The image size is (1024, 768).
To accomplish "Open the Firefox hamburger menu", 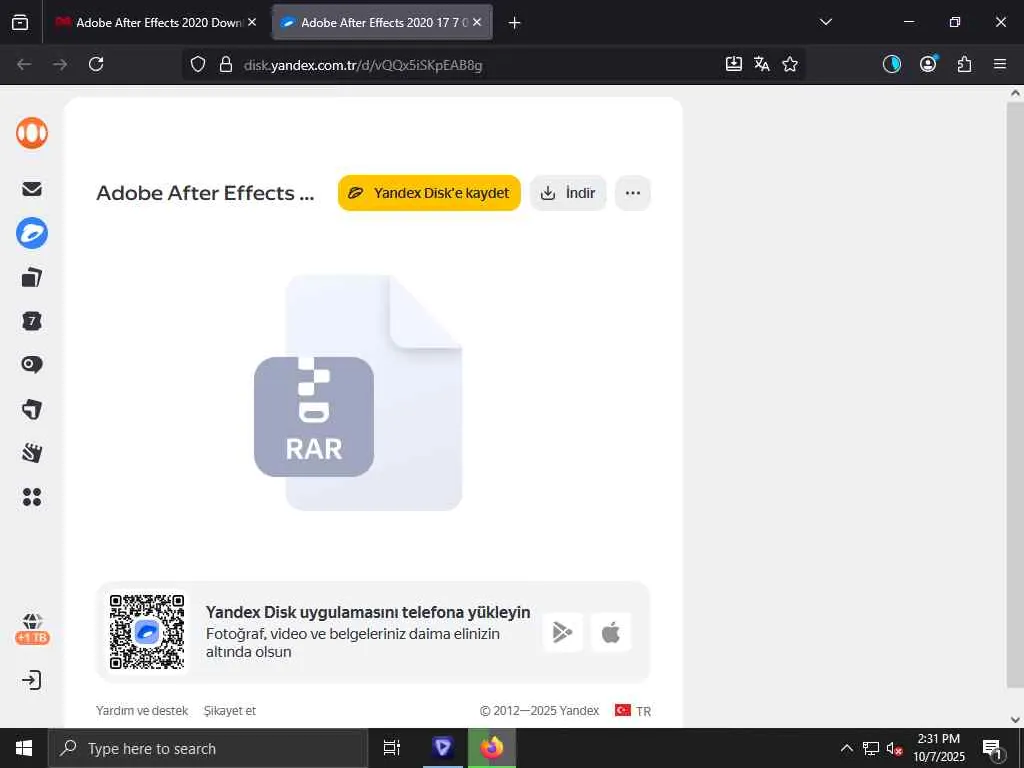I will pyautogui.click(x=1000, y=64).
